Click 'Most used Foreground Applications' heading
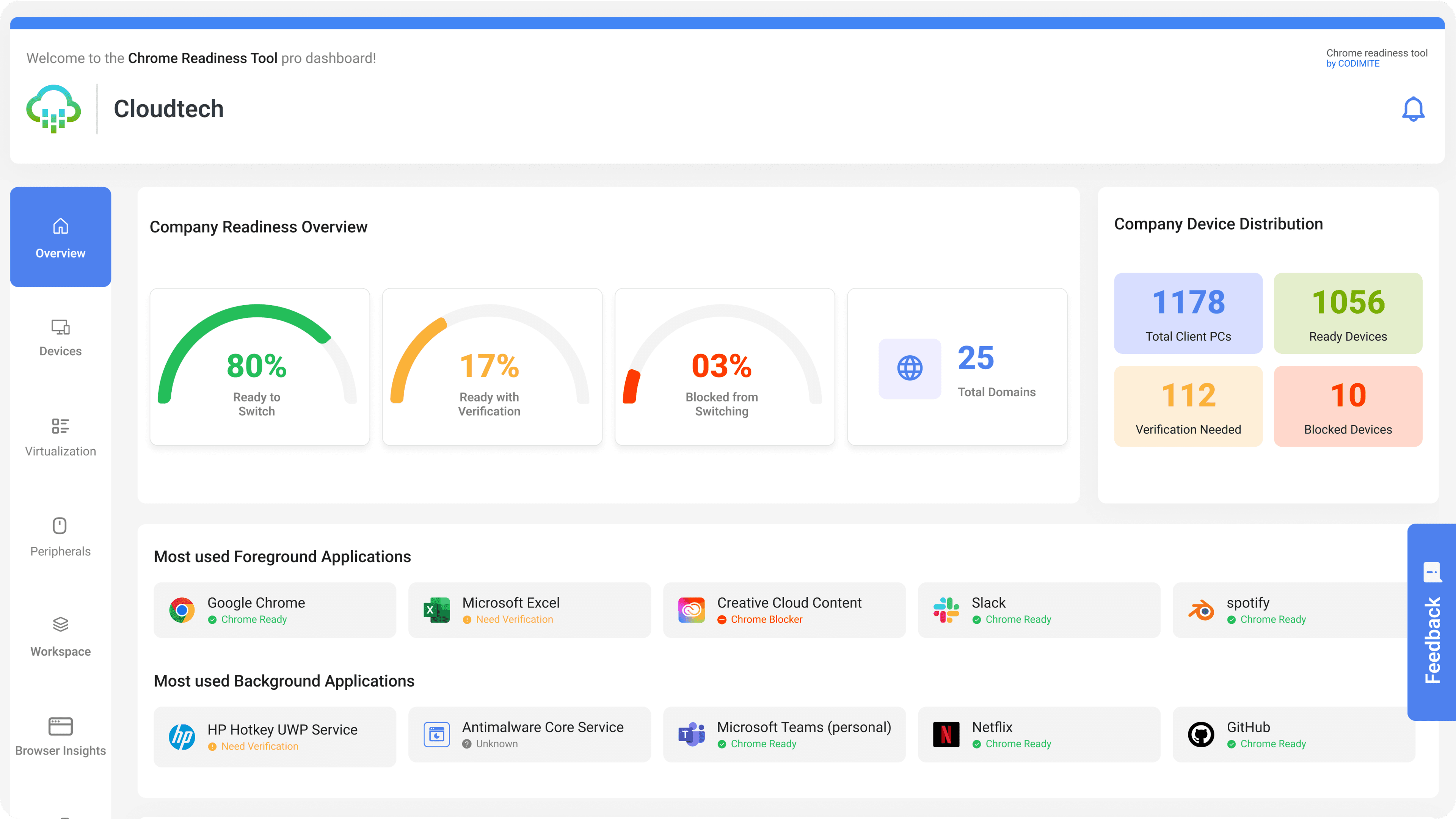This screenshot has height=819, width=1456. tap(282, 557)
